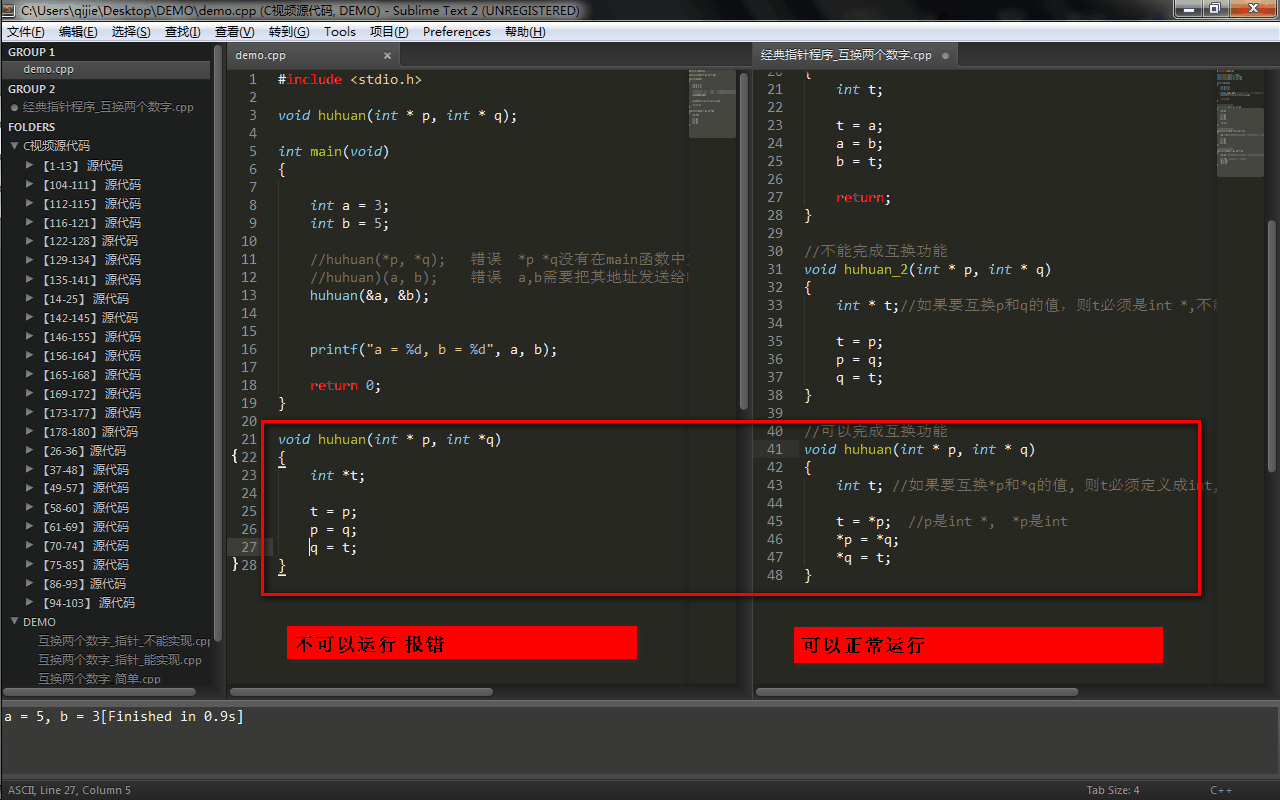This screenshot has width=1280, height=800.
Task: Expand the 【178-180】源代码 folder
Action: pyautogui.click(x=31, y=431)
